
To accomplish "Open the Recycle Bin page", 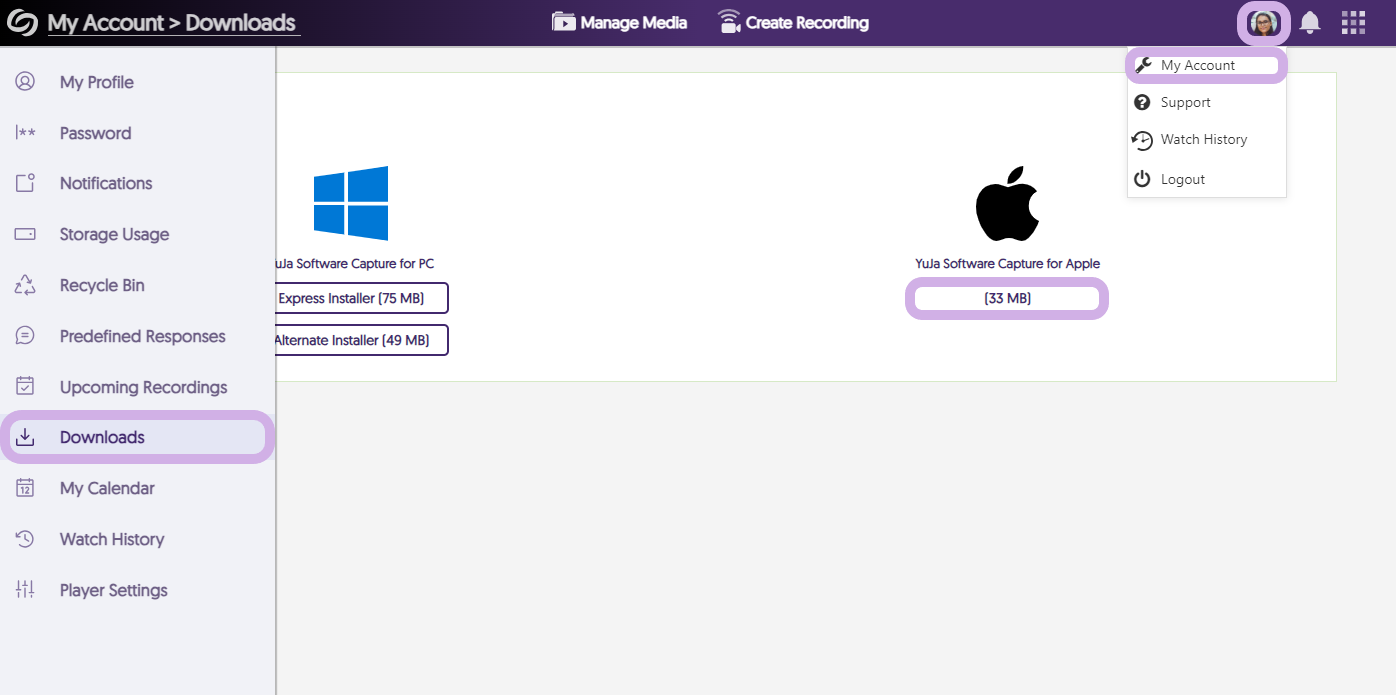I will [x=137, y=285].
